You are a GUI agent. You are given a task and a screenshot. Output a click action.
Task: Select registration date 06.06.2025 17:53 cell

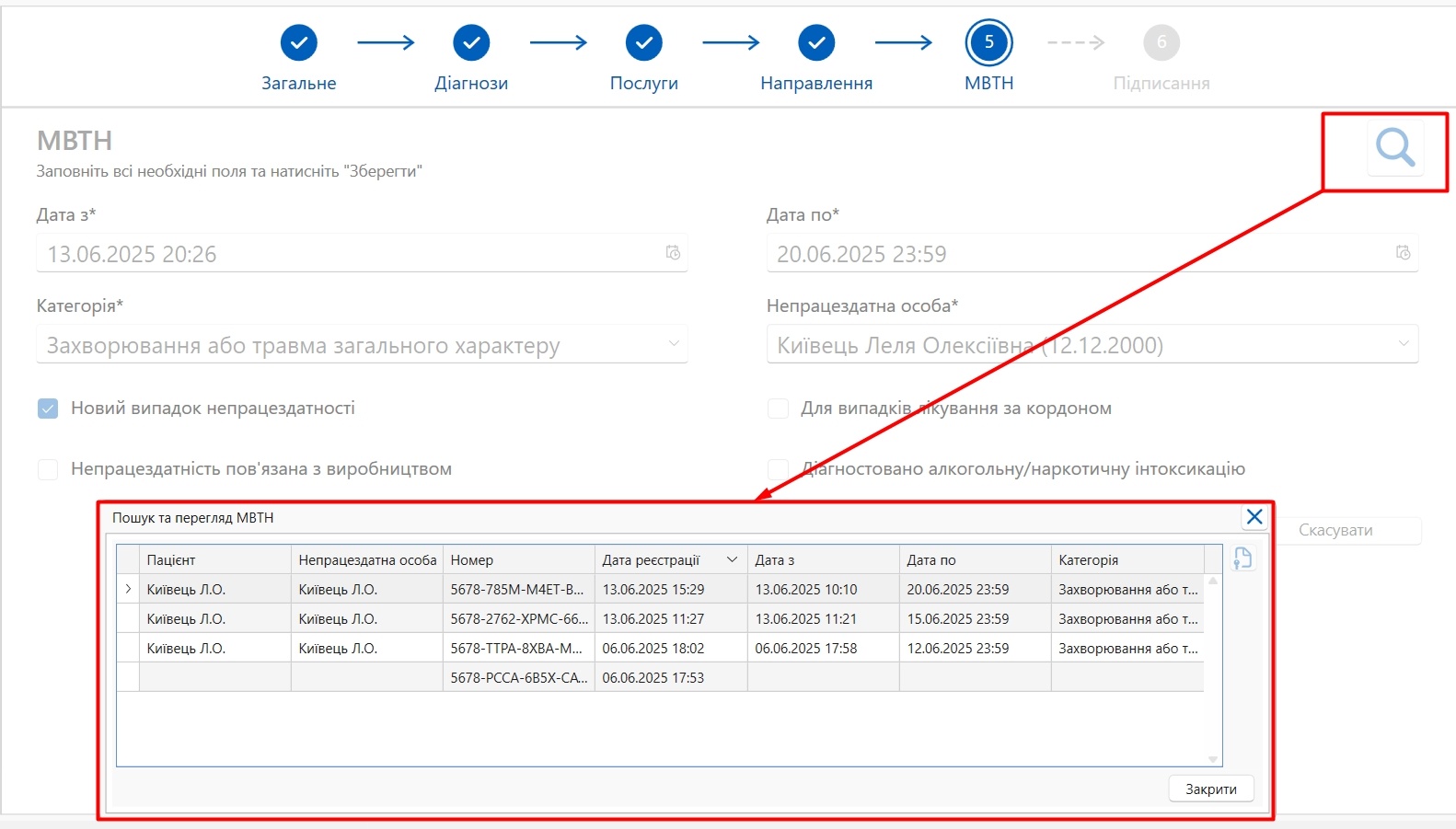coord(671,677)
